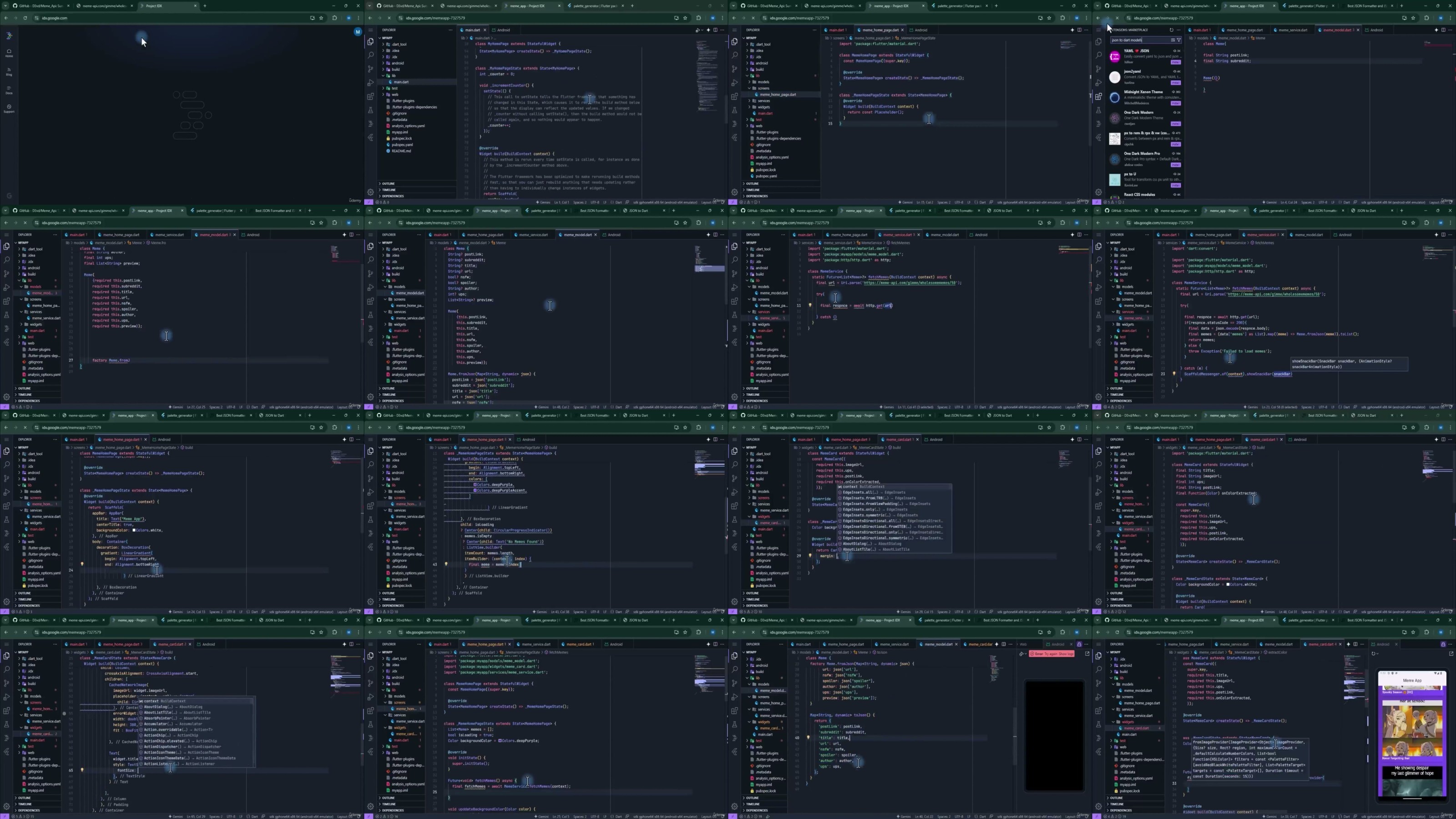Open the Blog icon in IDX sidebar

[x=9, y=71]
